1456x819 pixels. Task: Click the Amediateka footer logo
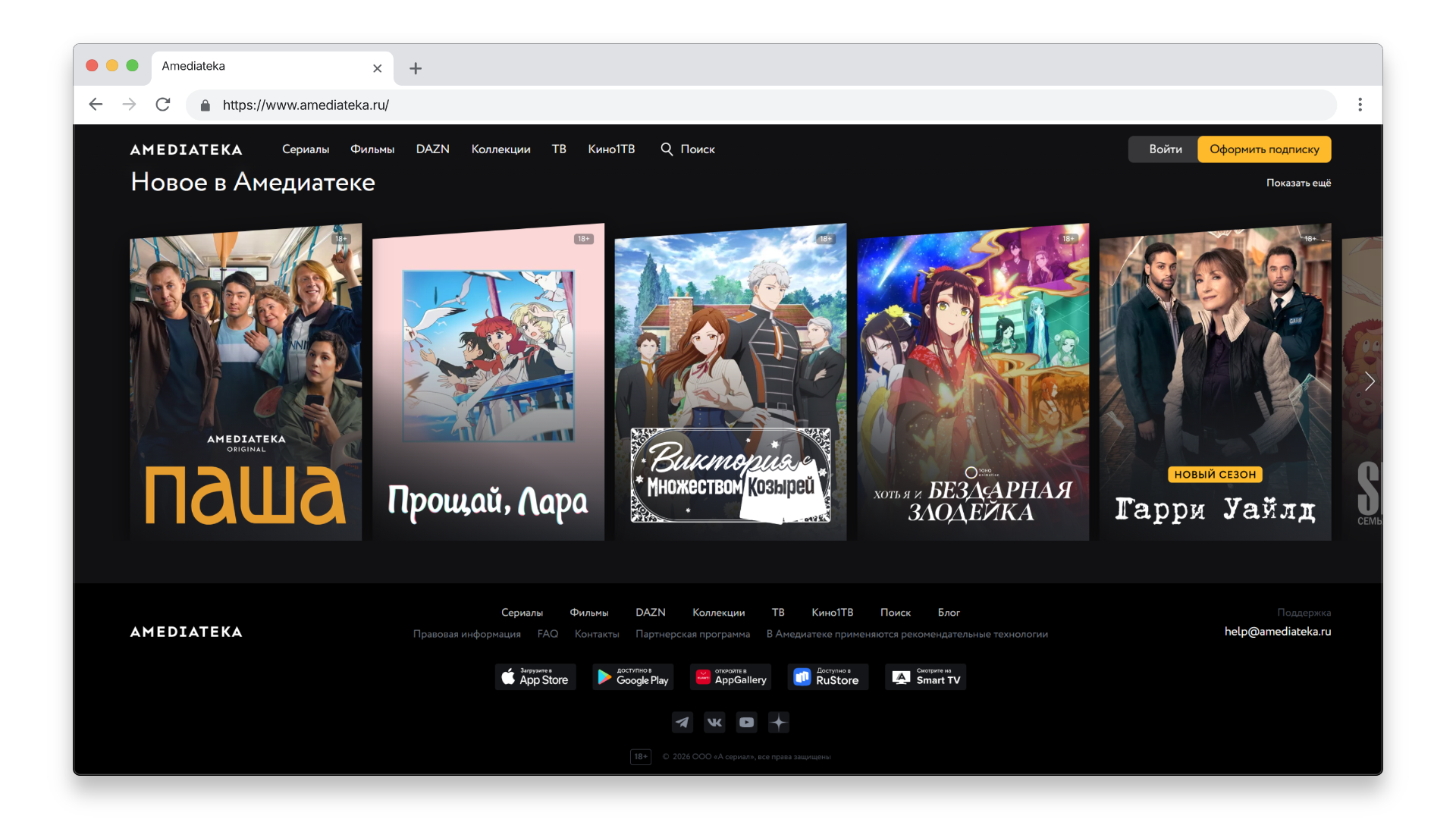pyautogui.click(x=186, y=632)
